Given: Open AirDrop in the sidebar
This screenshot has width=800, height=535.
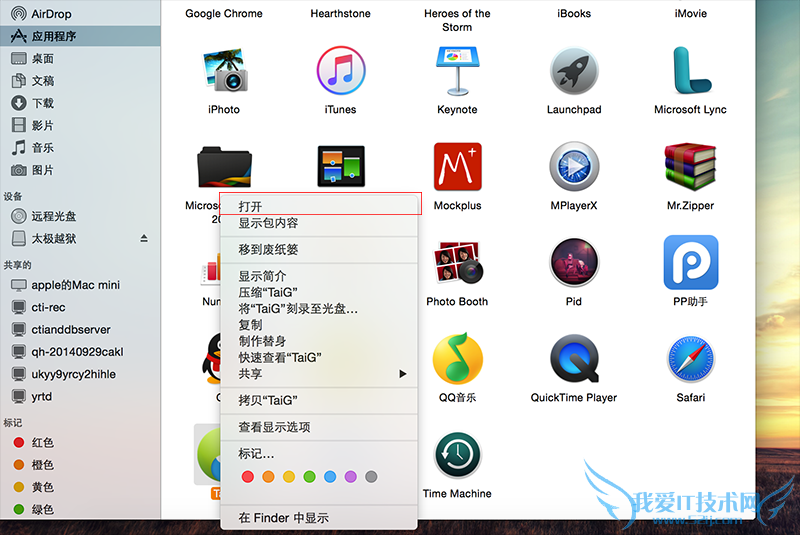Looking at the screenshot, I should click(80, 14).
